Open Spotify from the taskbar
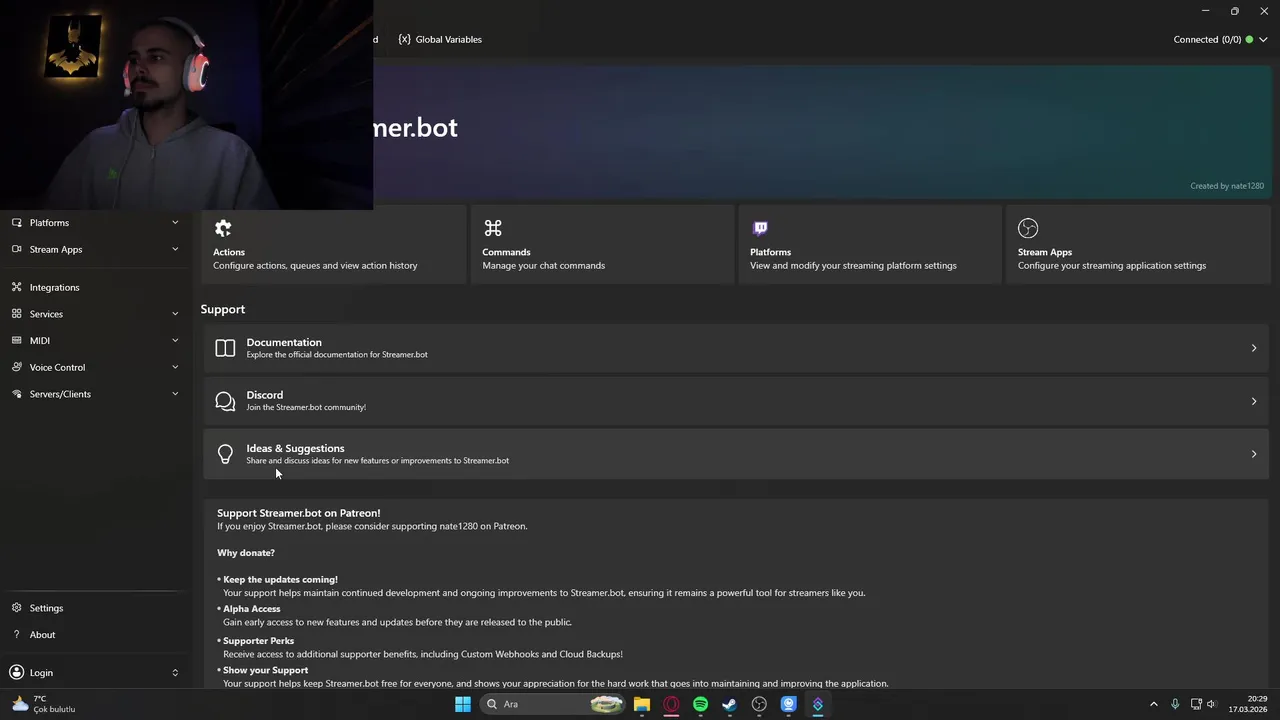 700,704
